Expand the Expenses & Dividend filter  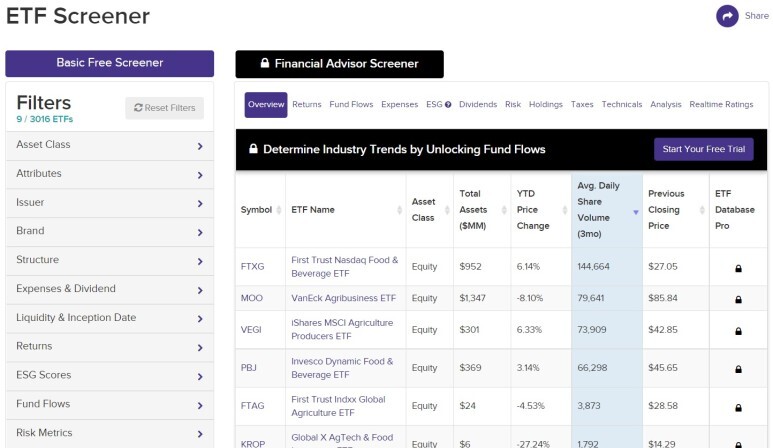click(x=109, y=290)
